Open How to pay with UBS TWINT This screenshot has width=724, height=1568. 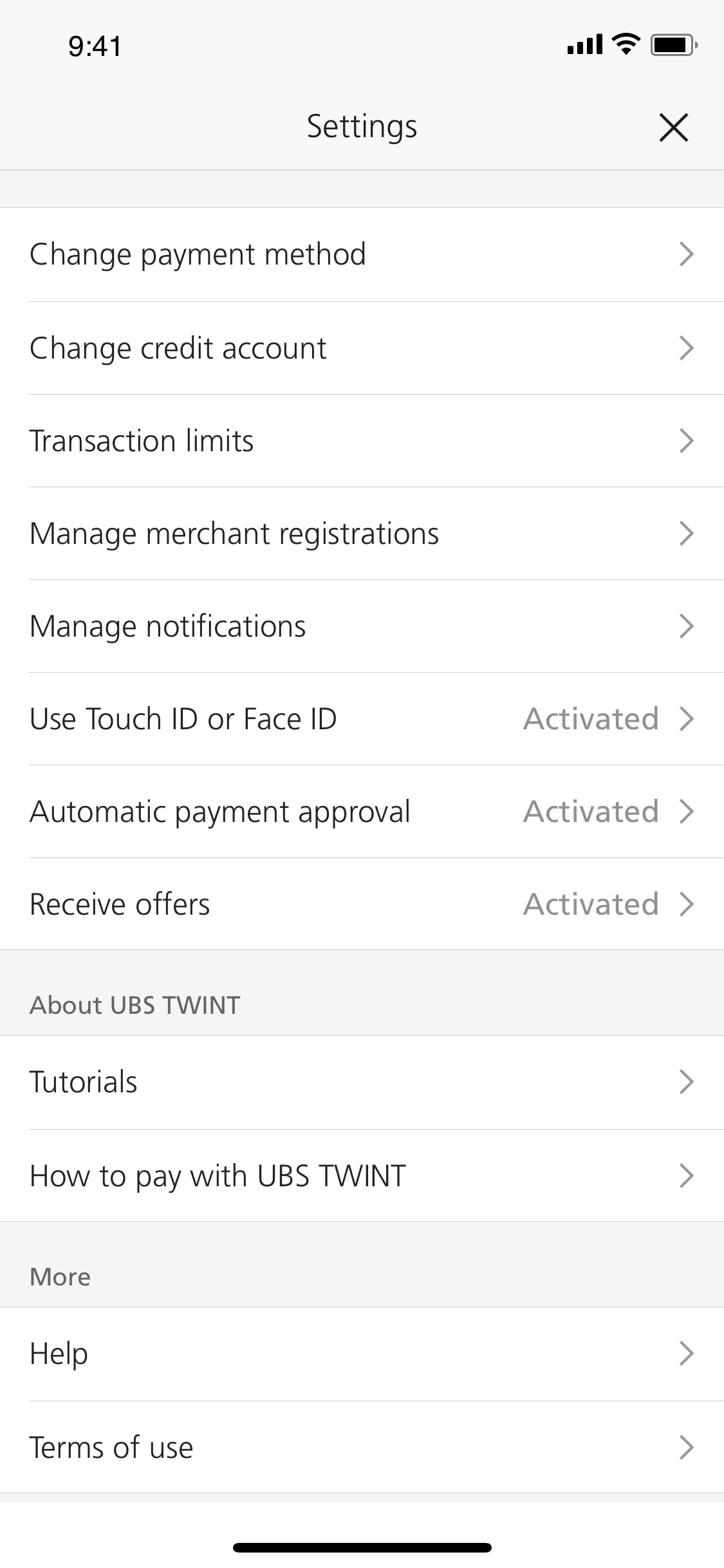pos(218,1176)
